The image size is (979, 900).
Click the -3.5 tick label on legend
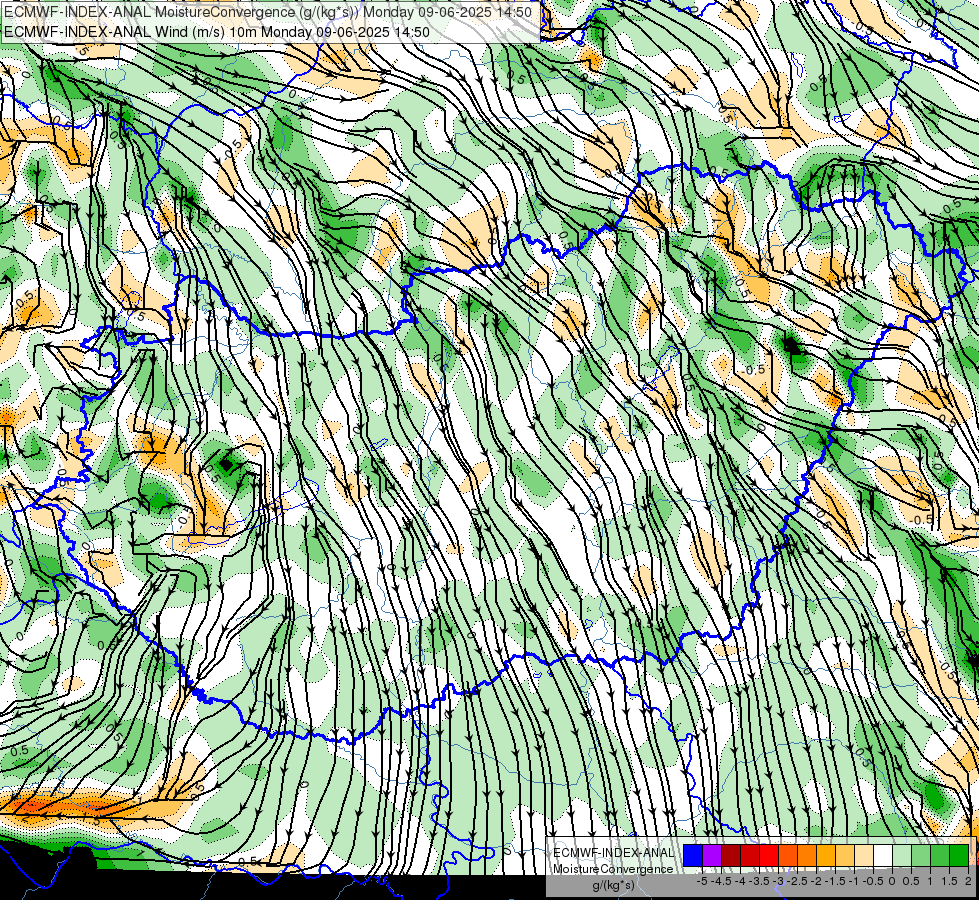click(759, 881)
